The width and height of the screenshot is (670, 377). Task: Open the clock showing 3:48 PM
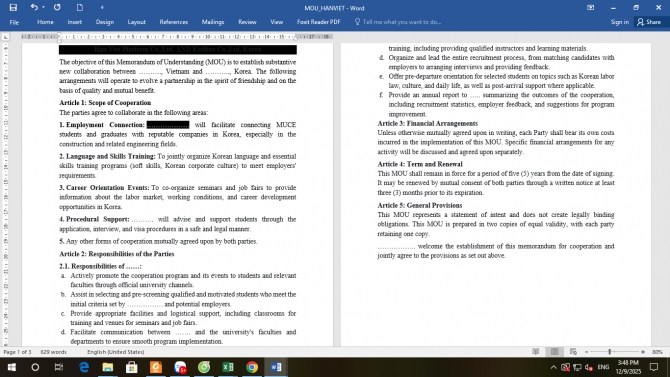(628, 367)
